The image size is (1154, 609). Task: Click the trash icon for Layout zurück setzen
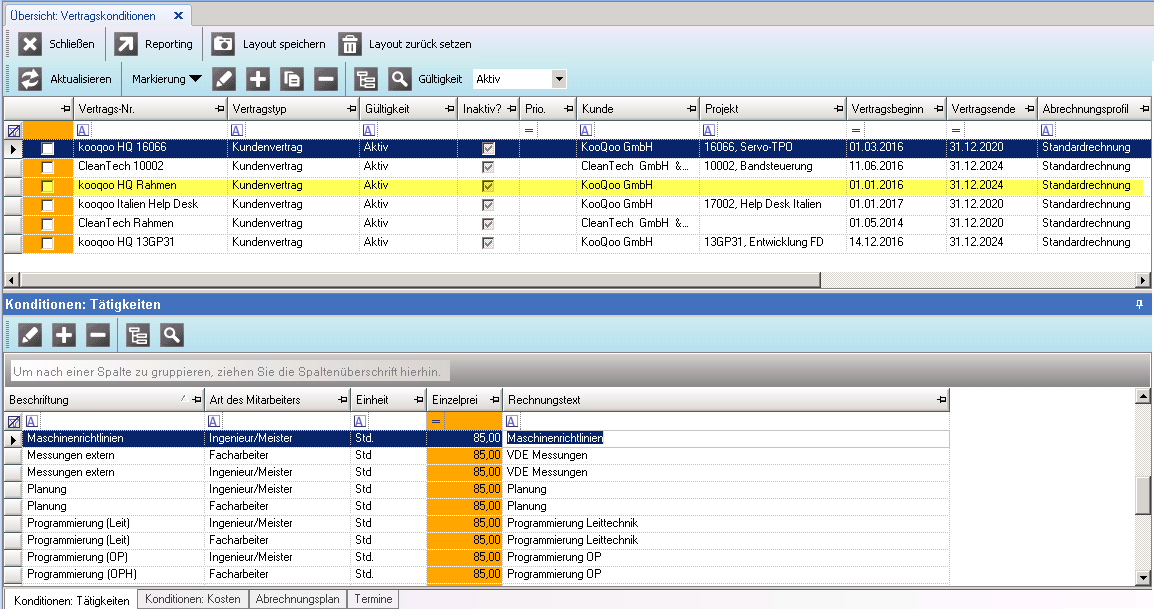pyautogui.click(x=349, y=44)
